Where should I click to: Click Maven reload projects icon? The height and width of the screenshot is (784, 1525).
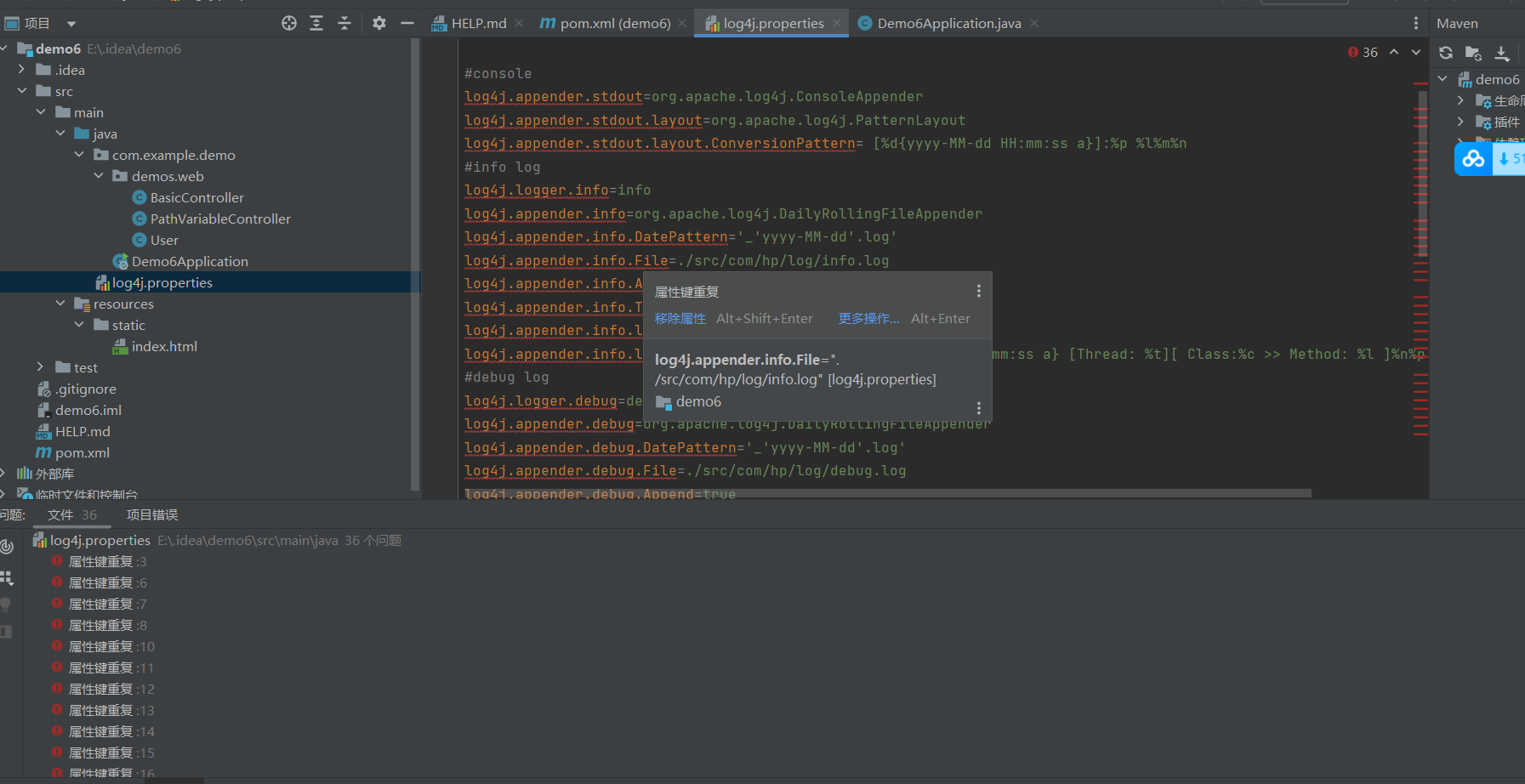[x=1446, y=53]
